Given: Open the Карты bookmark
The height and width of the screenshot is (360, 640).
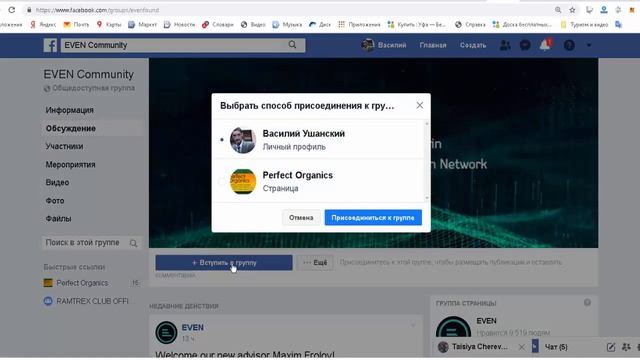Looking at the screenshot, I should click(x=109, y=24).
